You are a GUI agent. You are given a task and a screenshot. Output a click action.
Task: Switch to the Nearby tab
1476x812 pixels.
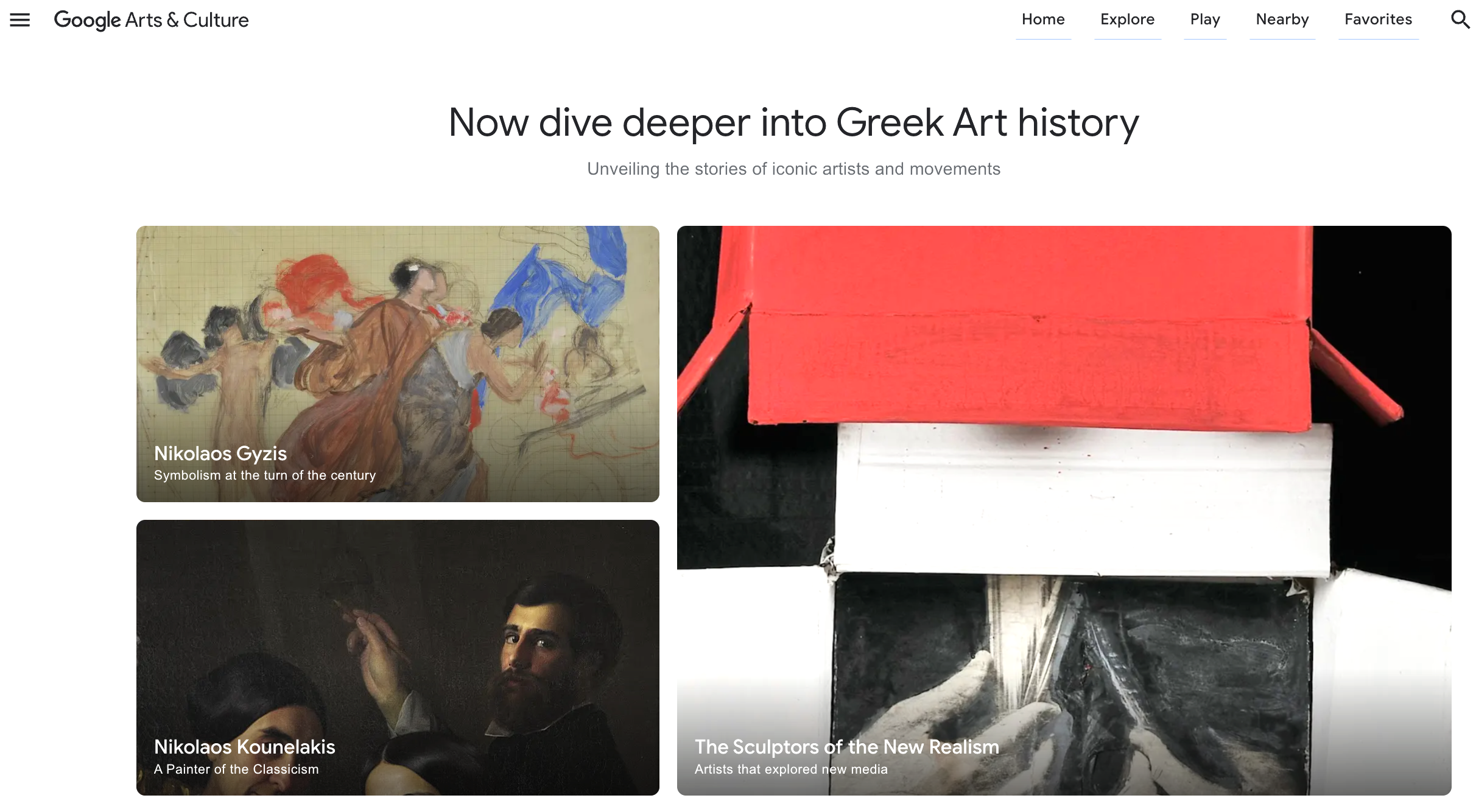[1282, 19]
